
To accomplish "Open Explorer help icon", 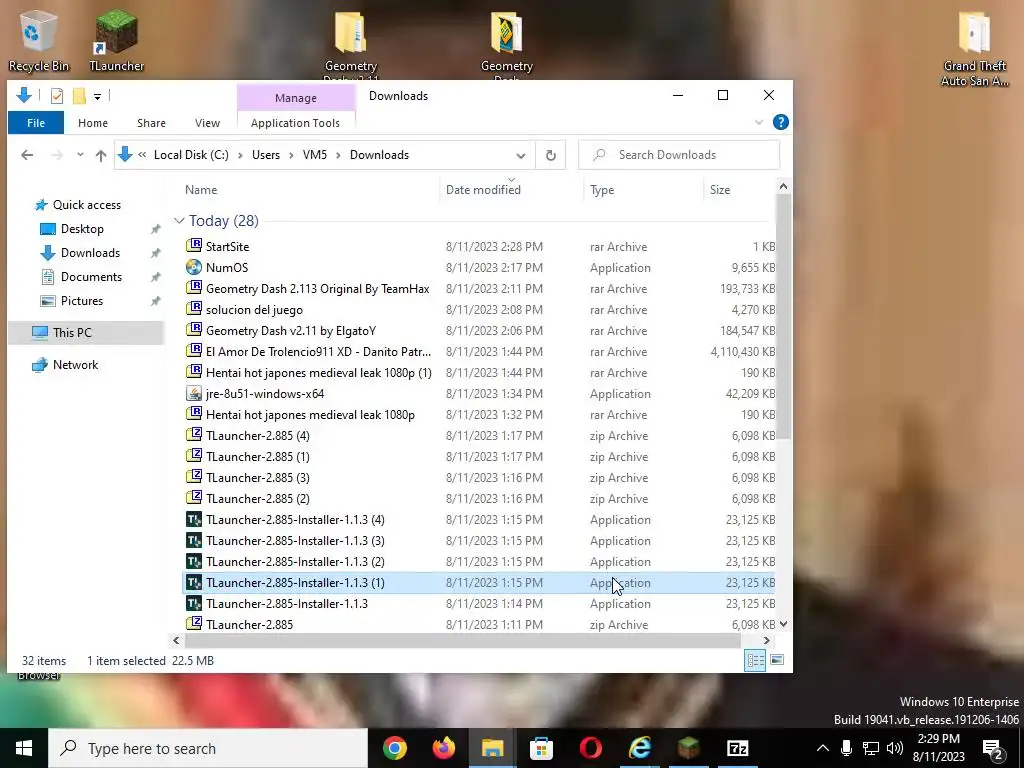I will 780,122.
